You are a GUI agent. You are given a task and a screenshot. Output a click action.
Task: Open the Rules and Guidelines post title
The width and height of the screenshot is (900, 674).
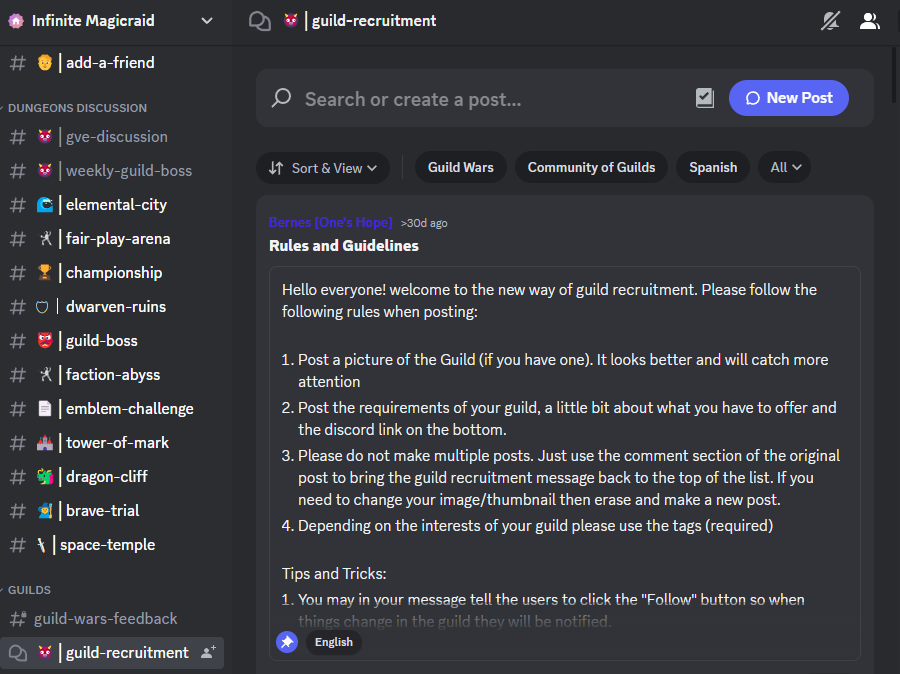344,245
